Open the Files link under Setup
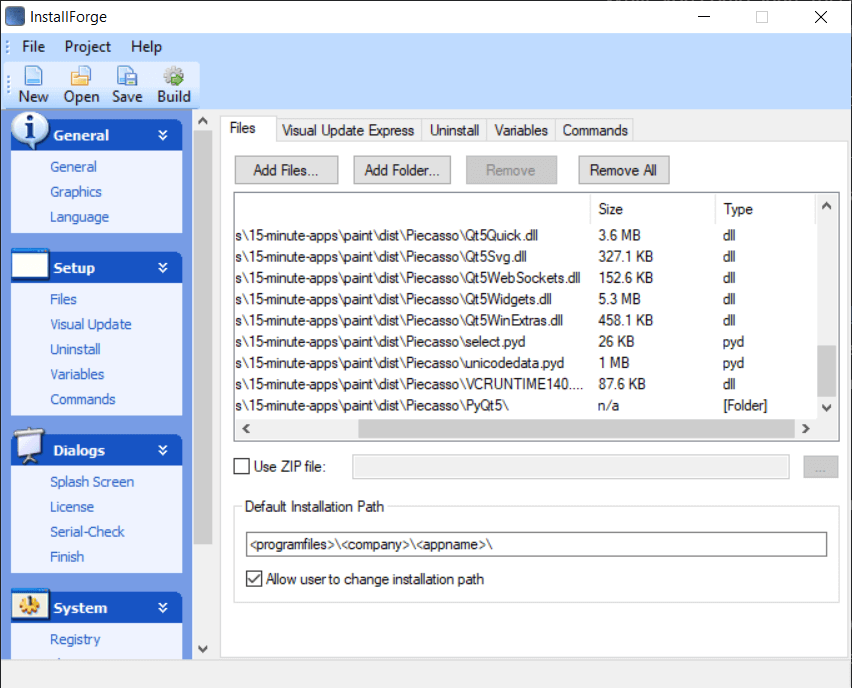 coord(63,299)
